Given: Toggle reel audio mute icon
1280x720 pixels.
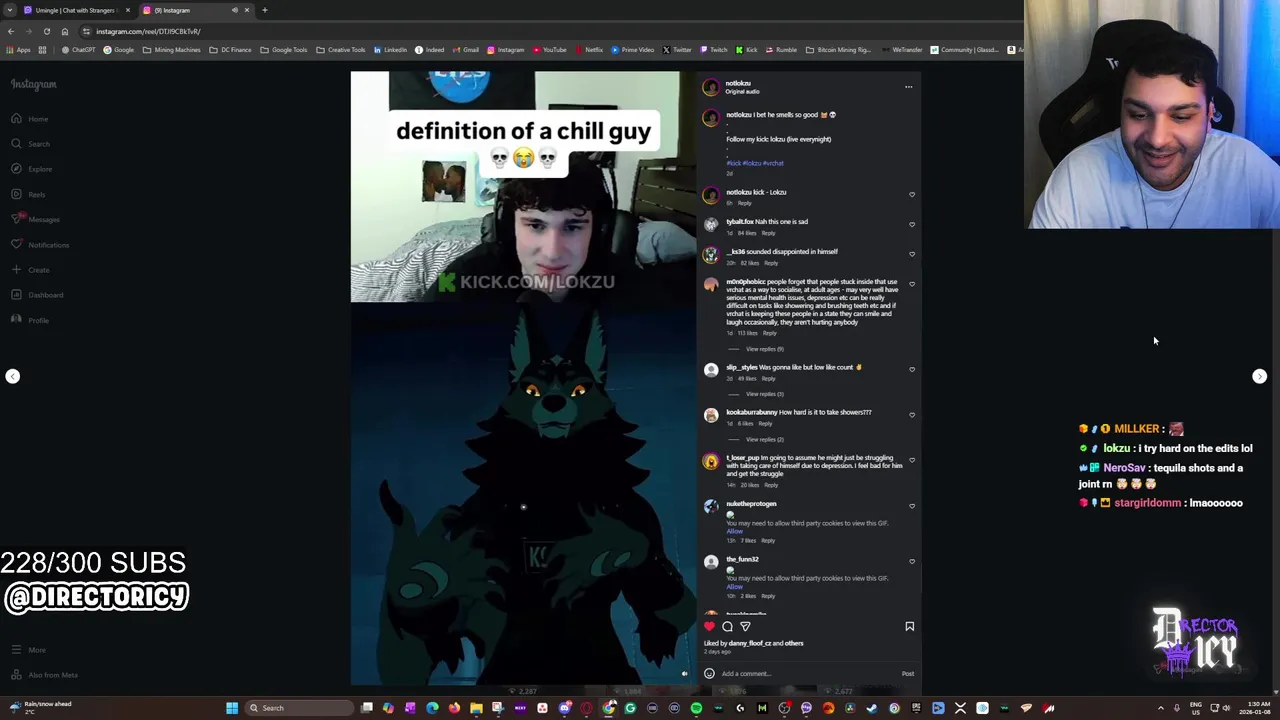Looking at the screenshot, I should (684, 674).
